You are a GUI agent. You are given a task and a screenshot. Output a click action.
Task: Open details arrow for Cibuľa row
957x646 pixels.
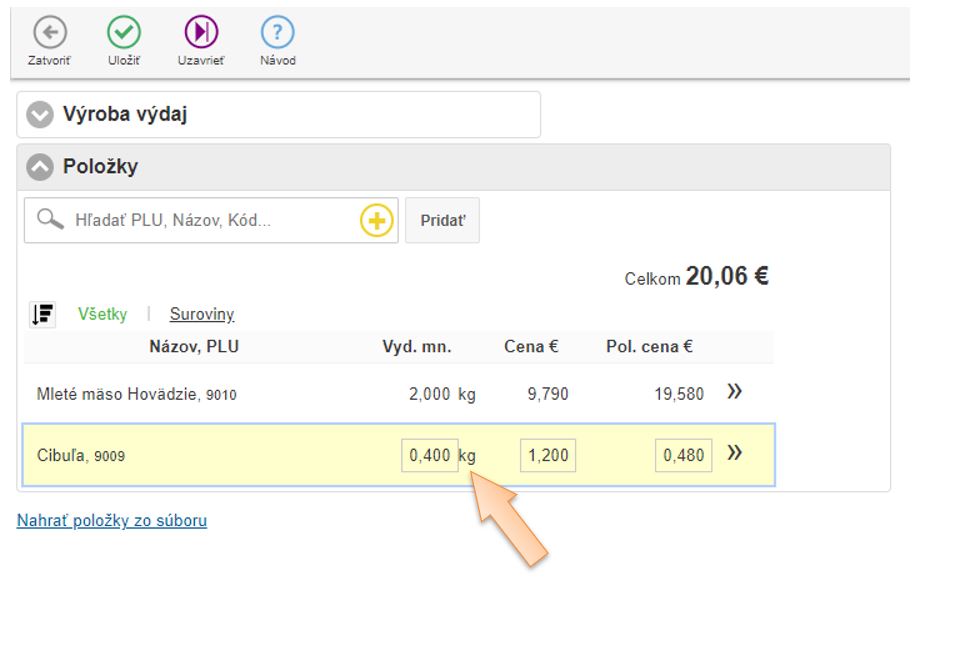tap(734, 454)
